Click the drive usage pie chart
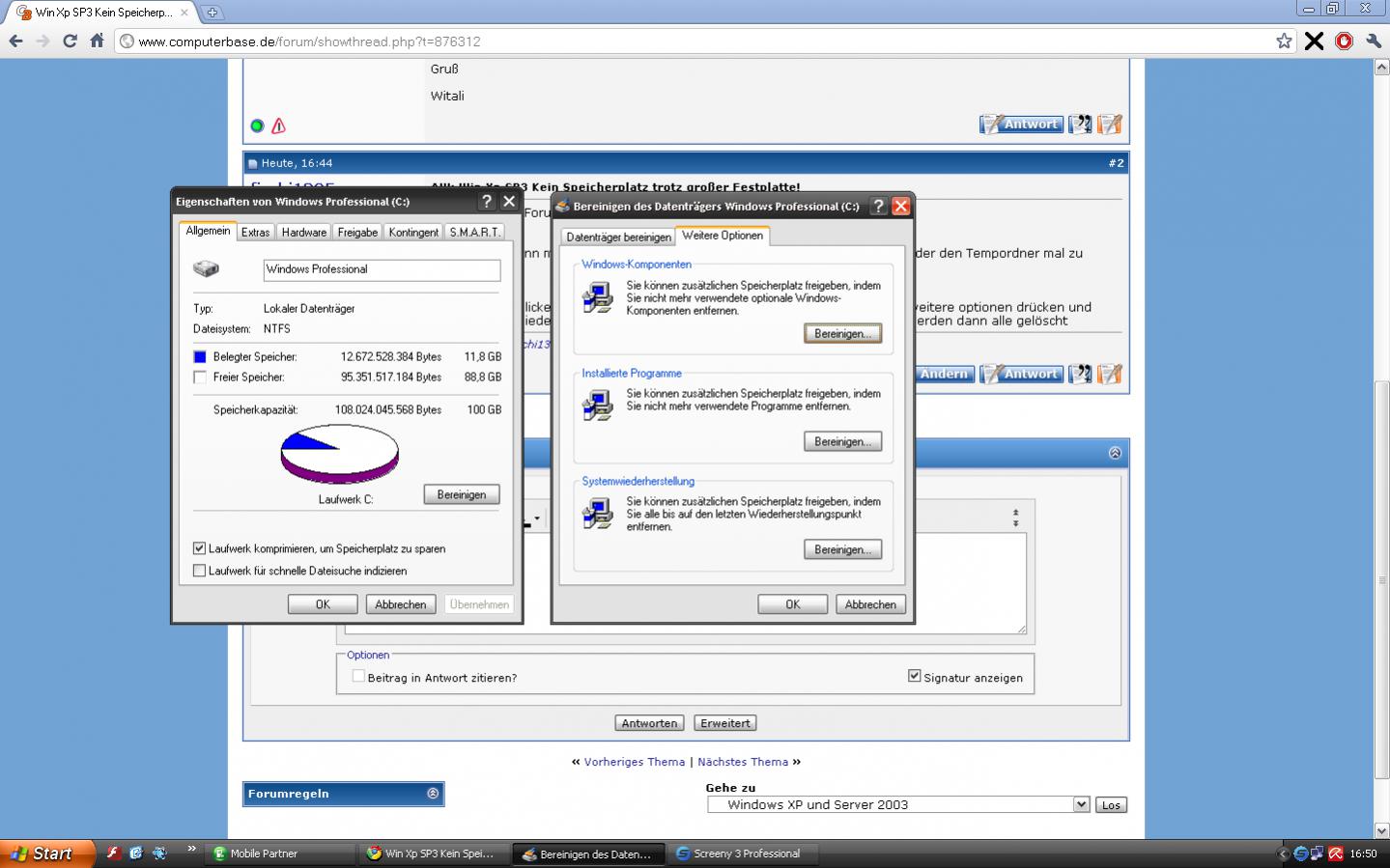Image resolution: width=1390 pixels, height=868 pixels. coord(339,454)
